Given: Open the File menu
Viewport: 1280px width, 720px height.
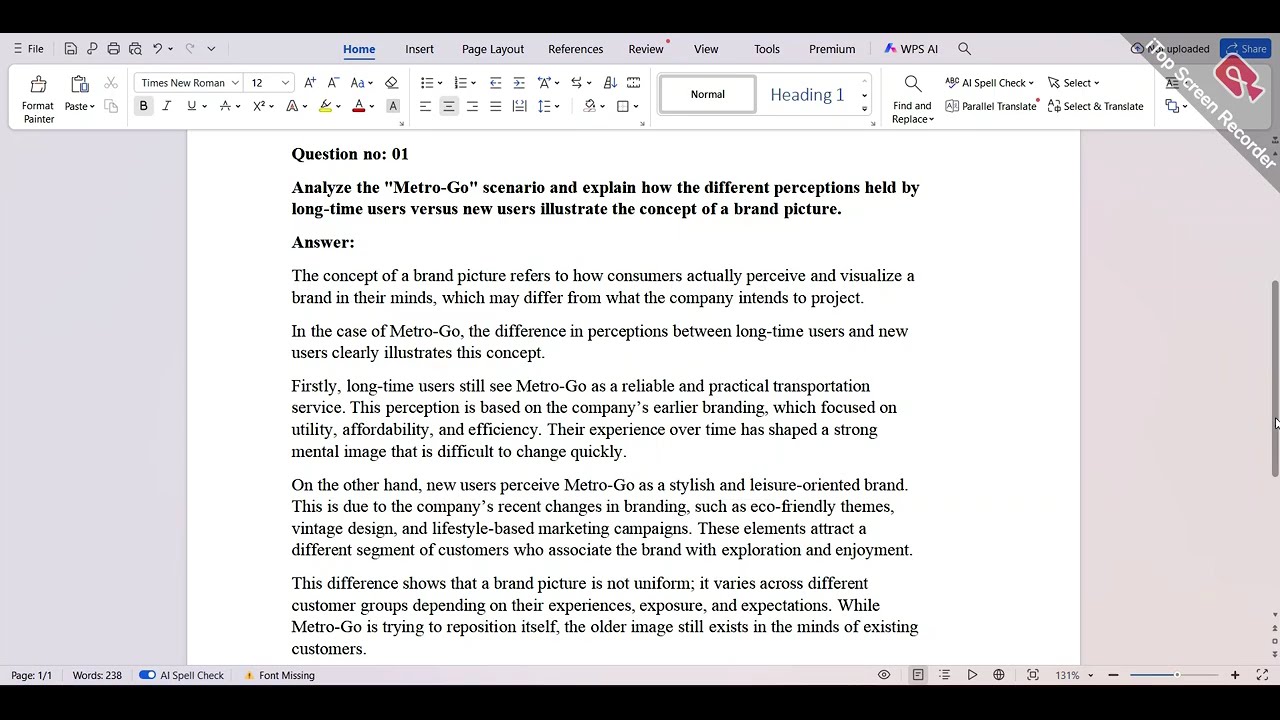Looking at the screenshot, I should (x=28, y=48).
